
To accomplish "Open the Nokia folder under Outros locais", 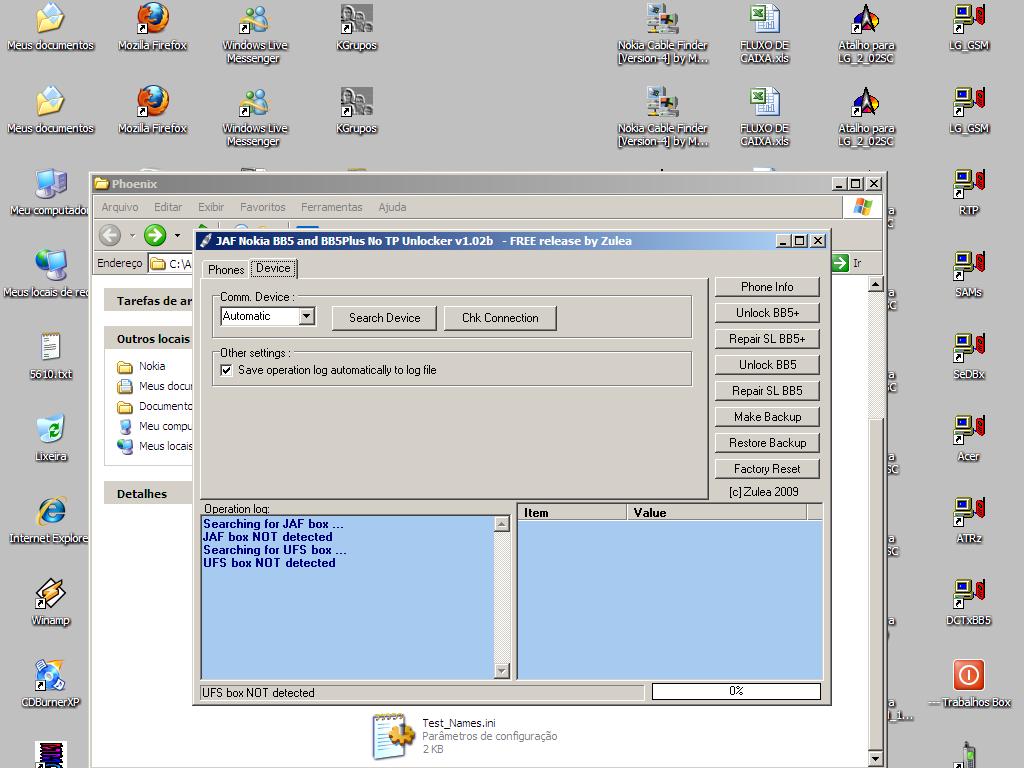I will [142, 366].
